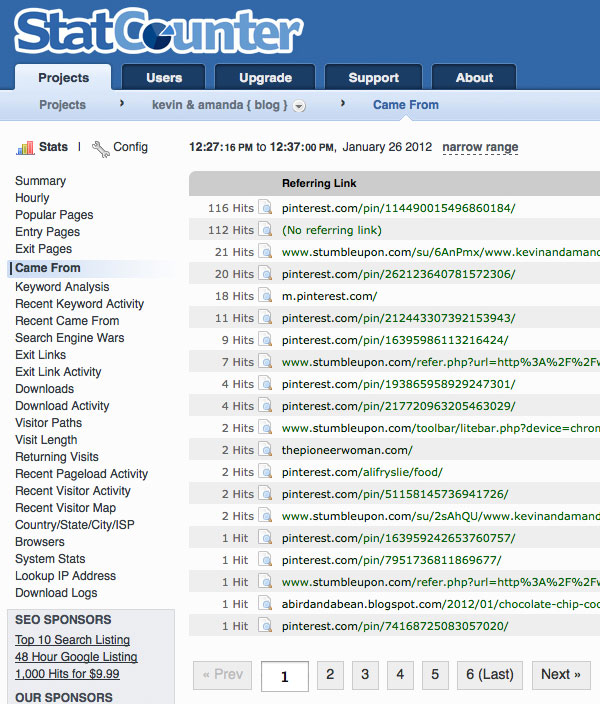Image resolution: width=600 pixels, height=704 pixels.
Task: Open magnify icon for 112 Hits row
Action: click(x=265, y=230)
